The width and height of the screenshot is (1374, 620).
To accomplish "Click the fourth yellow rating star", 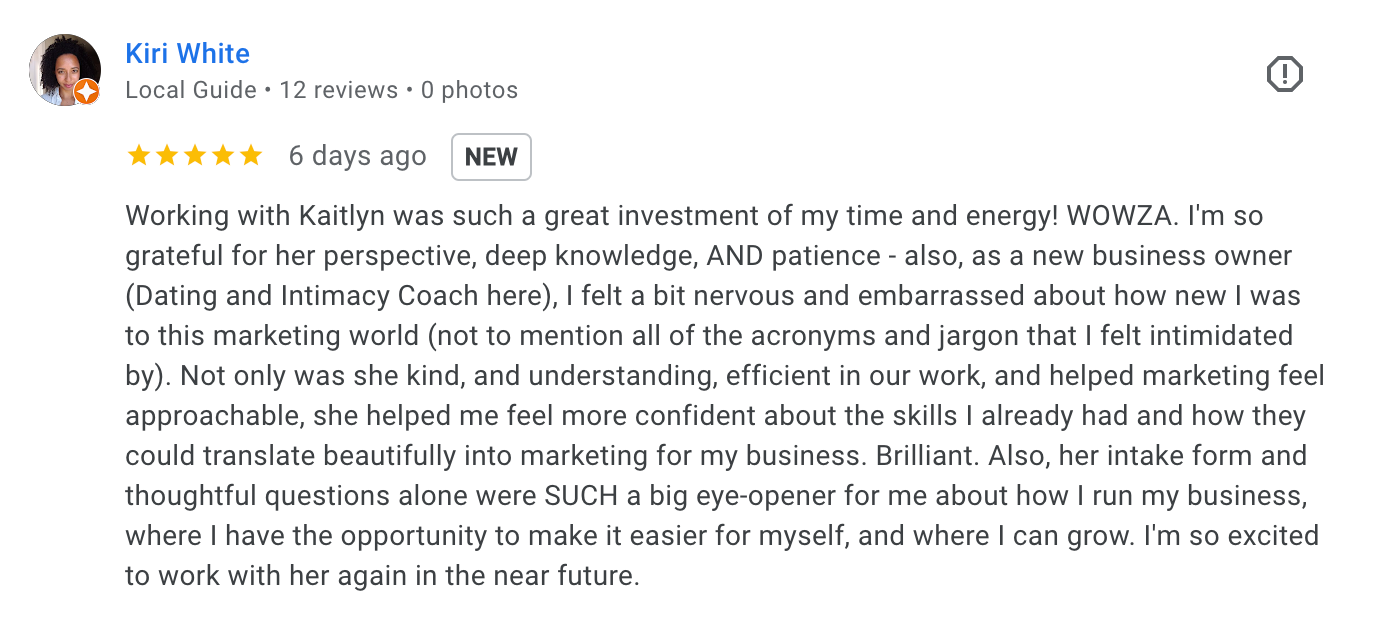I will pos(222,156).
